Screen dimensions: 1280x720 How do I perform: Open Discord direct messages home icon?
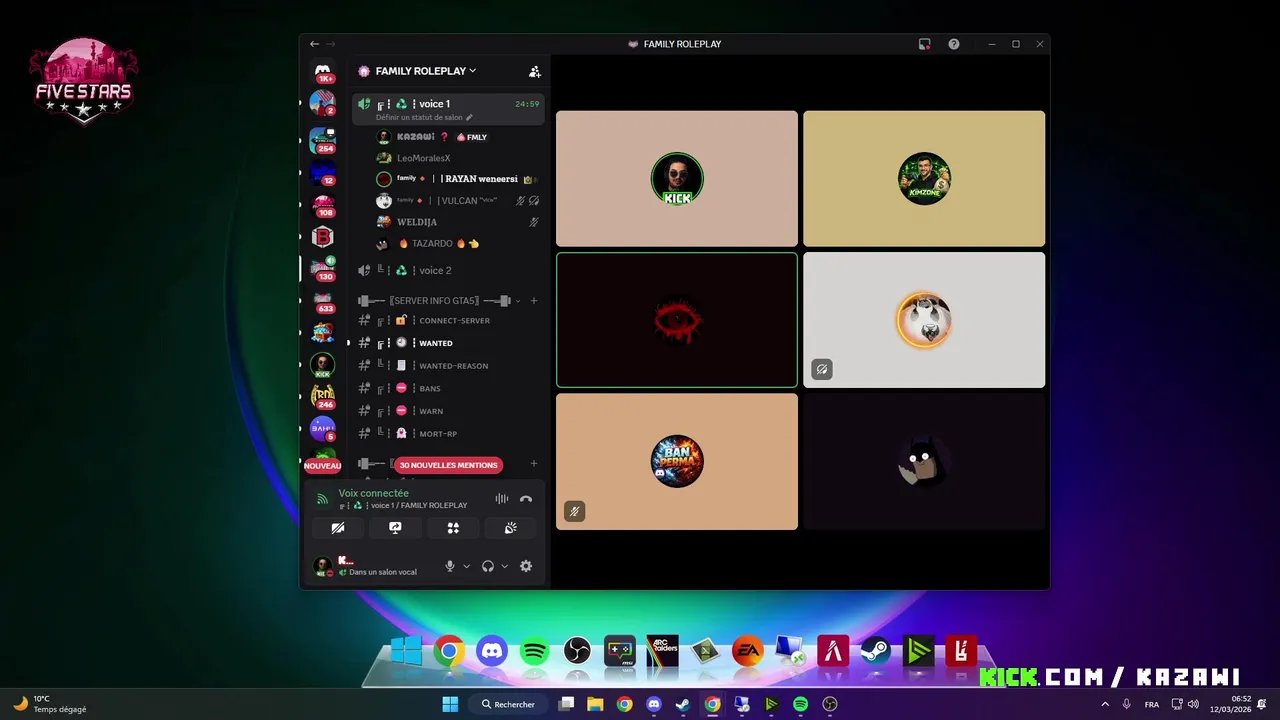[x=323, y=71]
